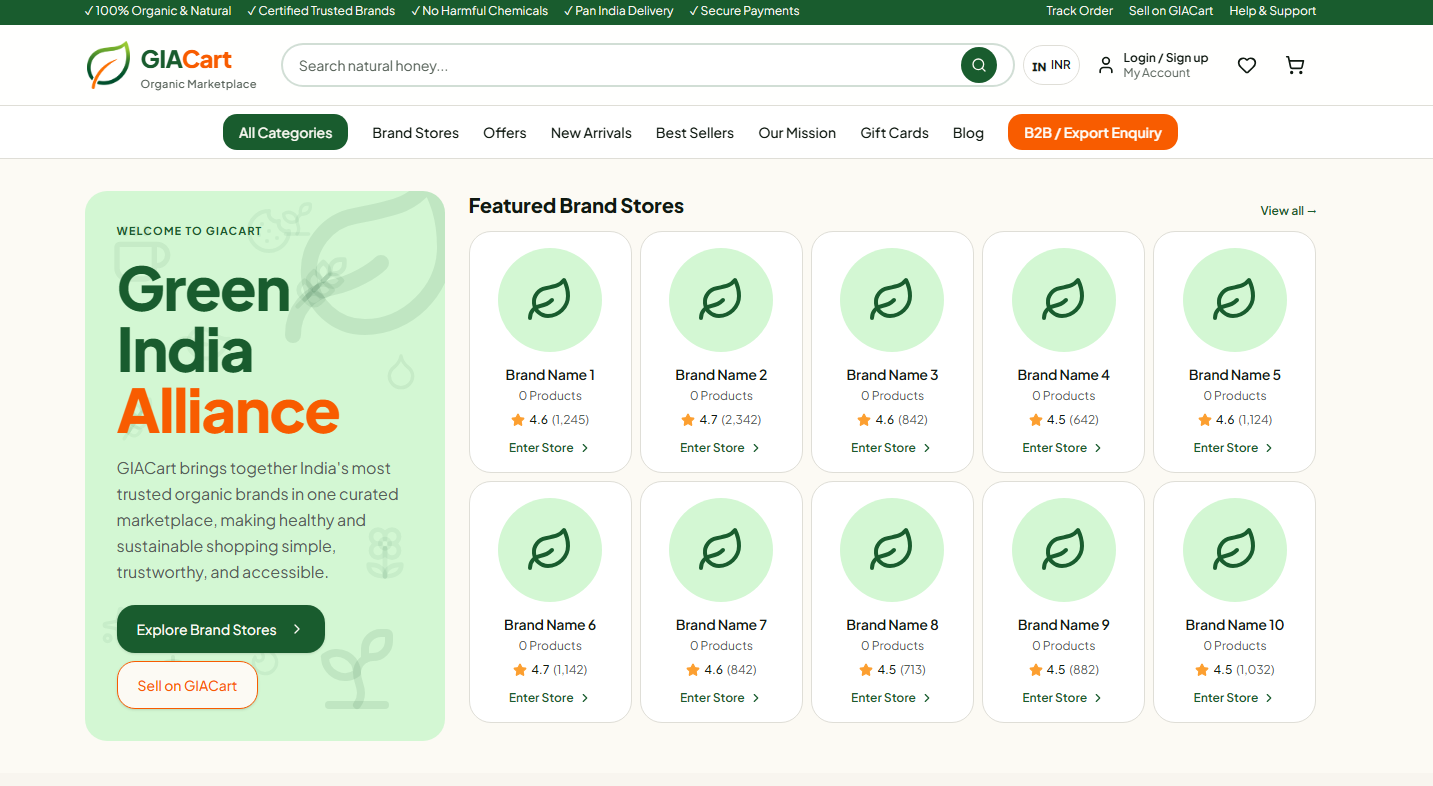Enter Store for Brand Name 5

click(x=1233, y=448)
